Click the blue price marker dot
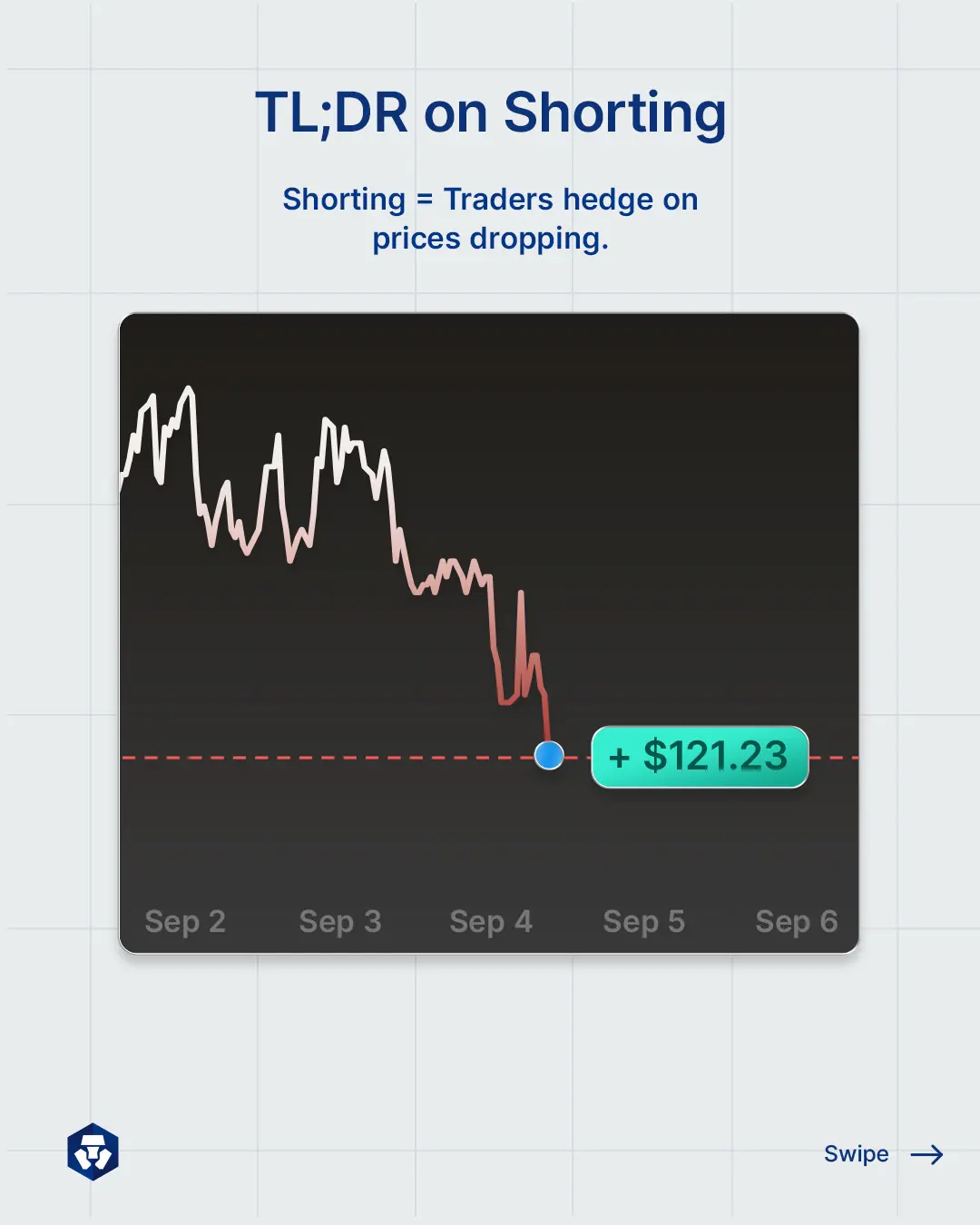This screenshot has width=980, height=1225. click(549, 755)
